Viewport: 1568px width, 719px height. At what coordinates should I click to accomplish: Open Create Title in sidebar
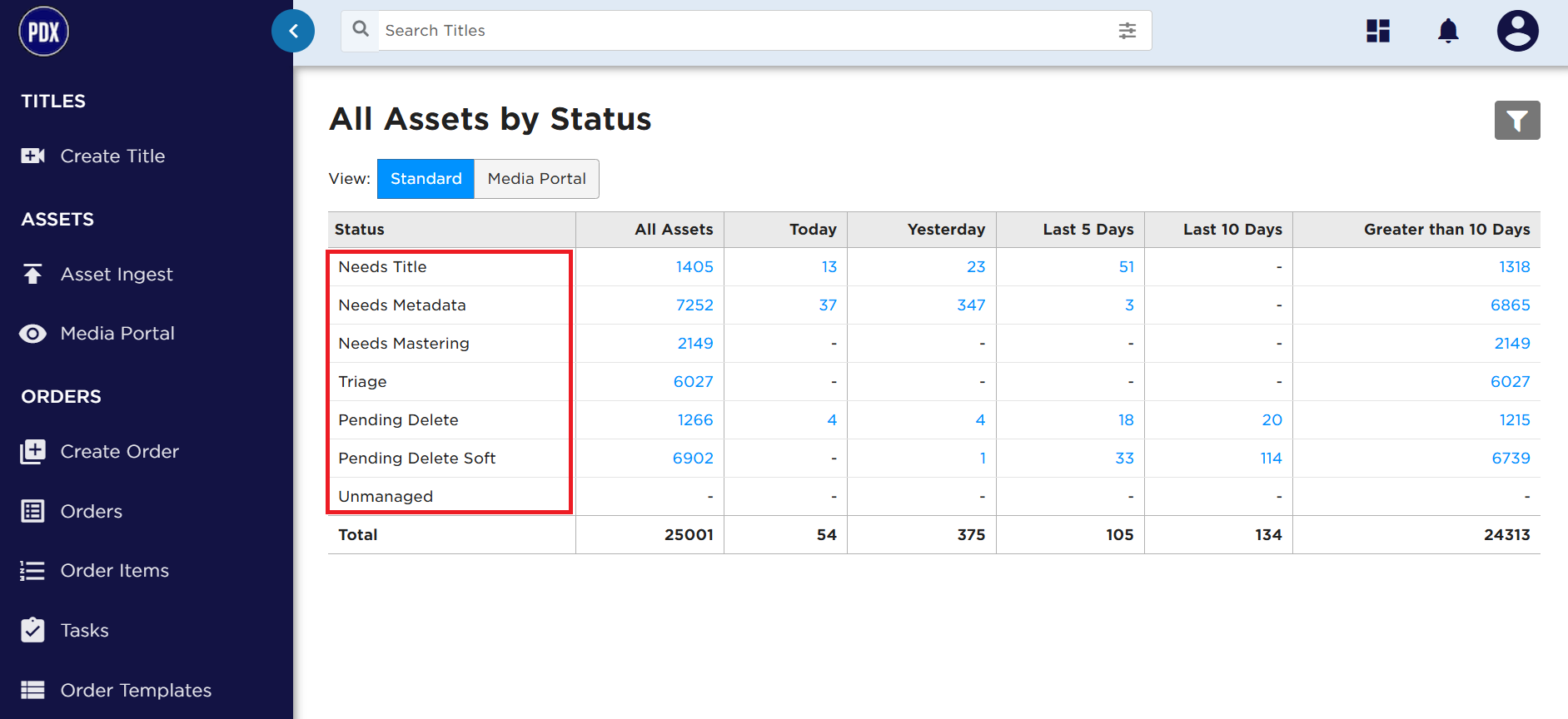(x=112, y=156)
